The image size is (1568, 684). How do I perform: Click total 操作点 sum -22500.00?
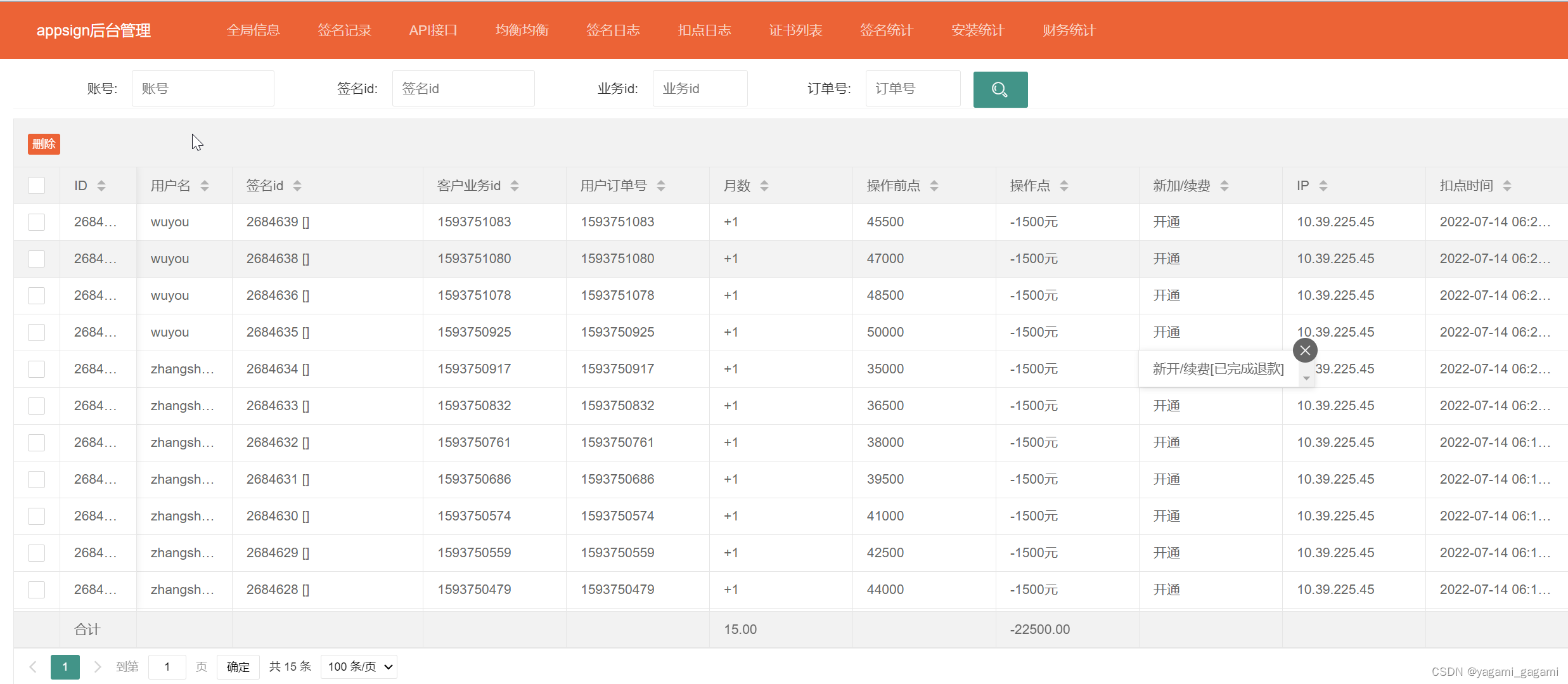(x=1040, y=629)
